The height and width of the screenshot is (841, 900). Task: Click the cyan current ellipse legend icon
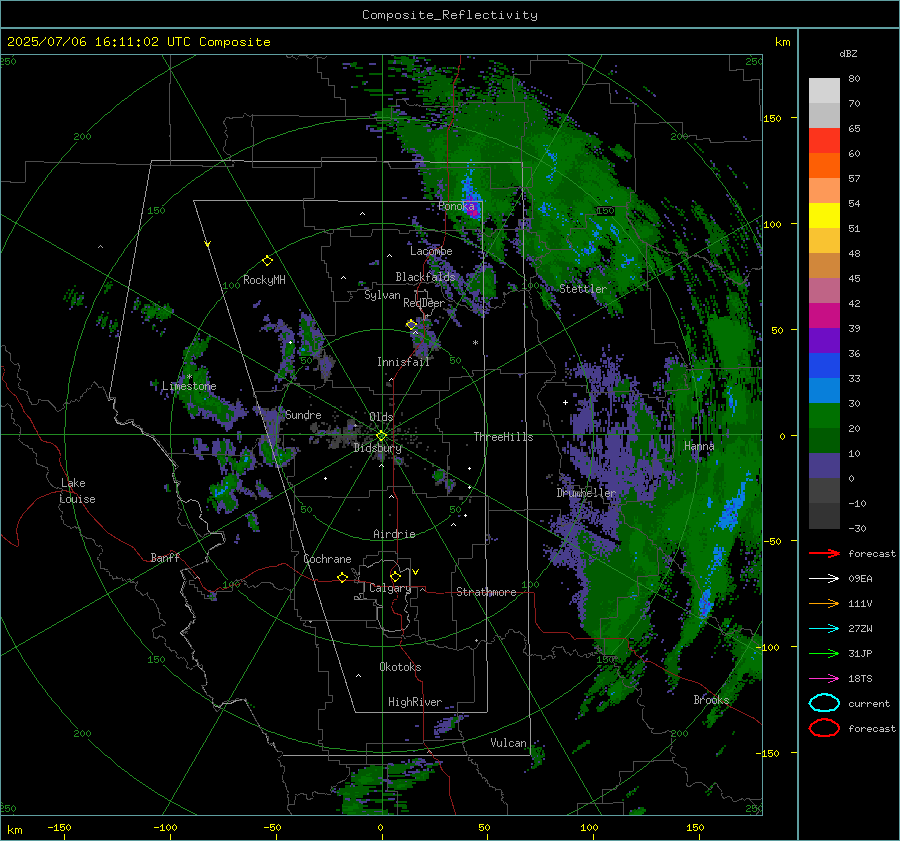pos(824,703)
